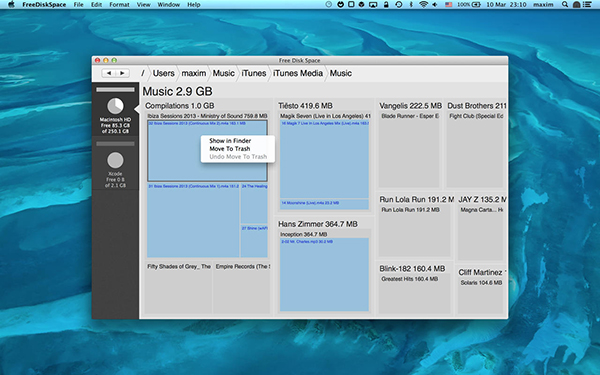This screenshot has height=375, width=600.
Task: Click the battery status icon
Action: 476,5
